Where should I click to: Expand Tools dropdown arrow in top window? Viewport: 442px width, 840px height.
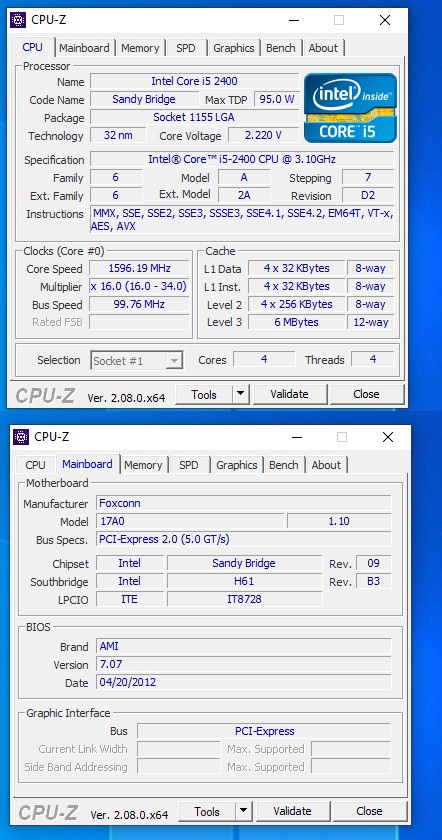[x=241, y=395]
